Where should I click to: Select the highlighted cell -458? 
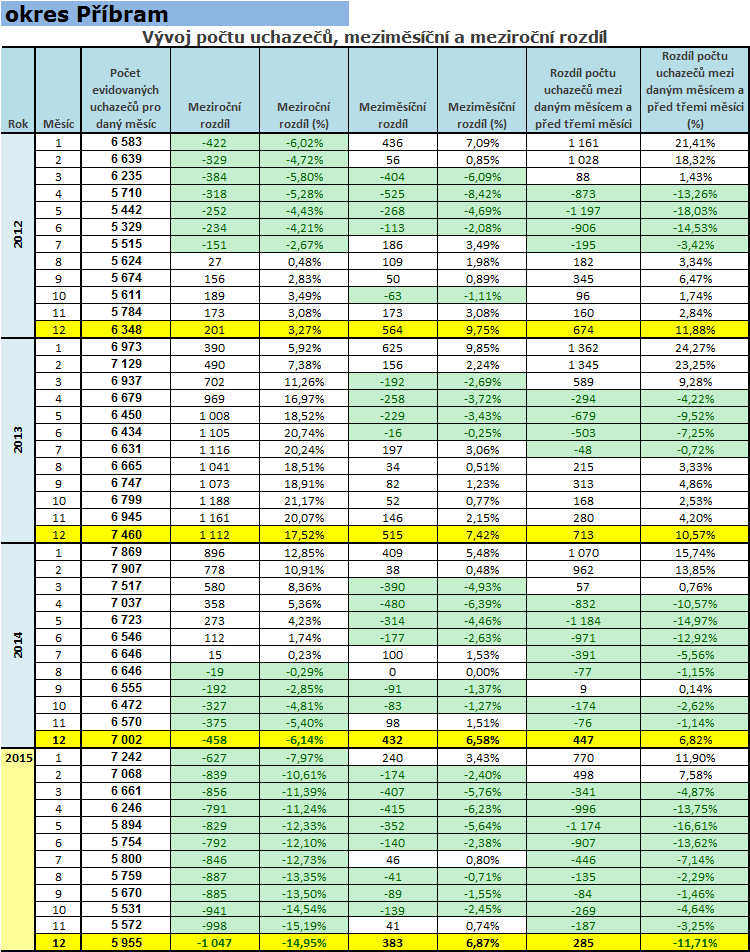tap(215, 740)
